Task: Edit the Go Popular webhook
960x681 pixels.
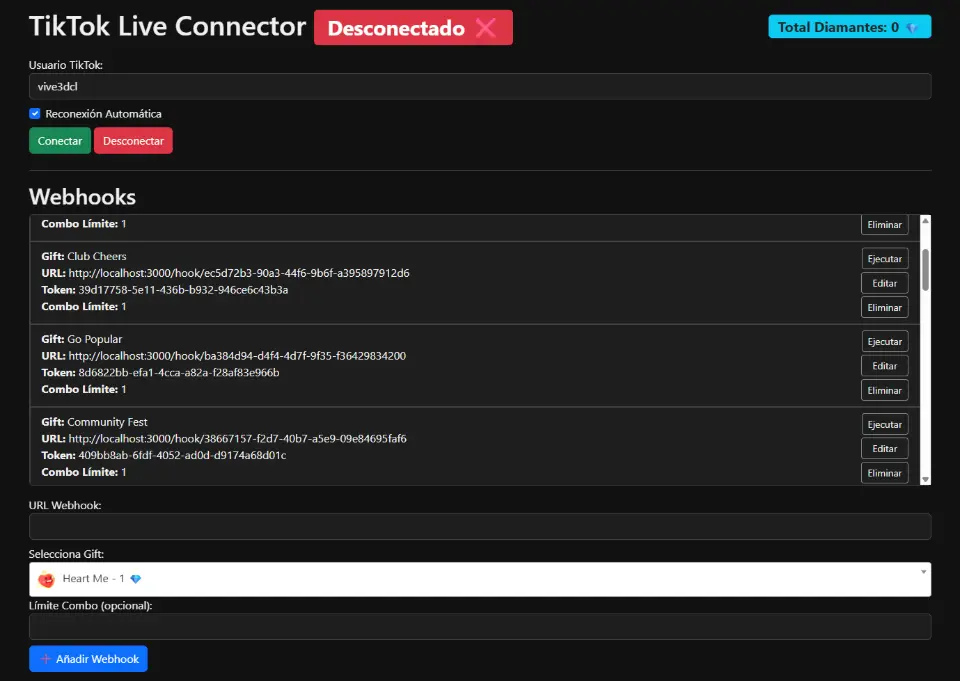Action: [x=884, y=366]
